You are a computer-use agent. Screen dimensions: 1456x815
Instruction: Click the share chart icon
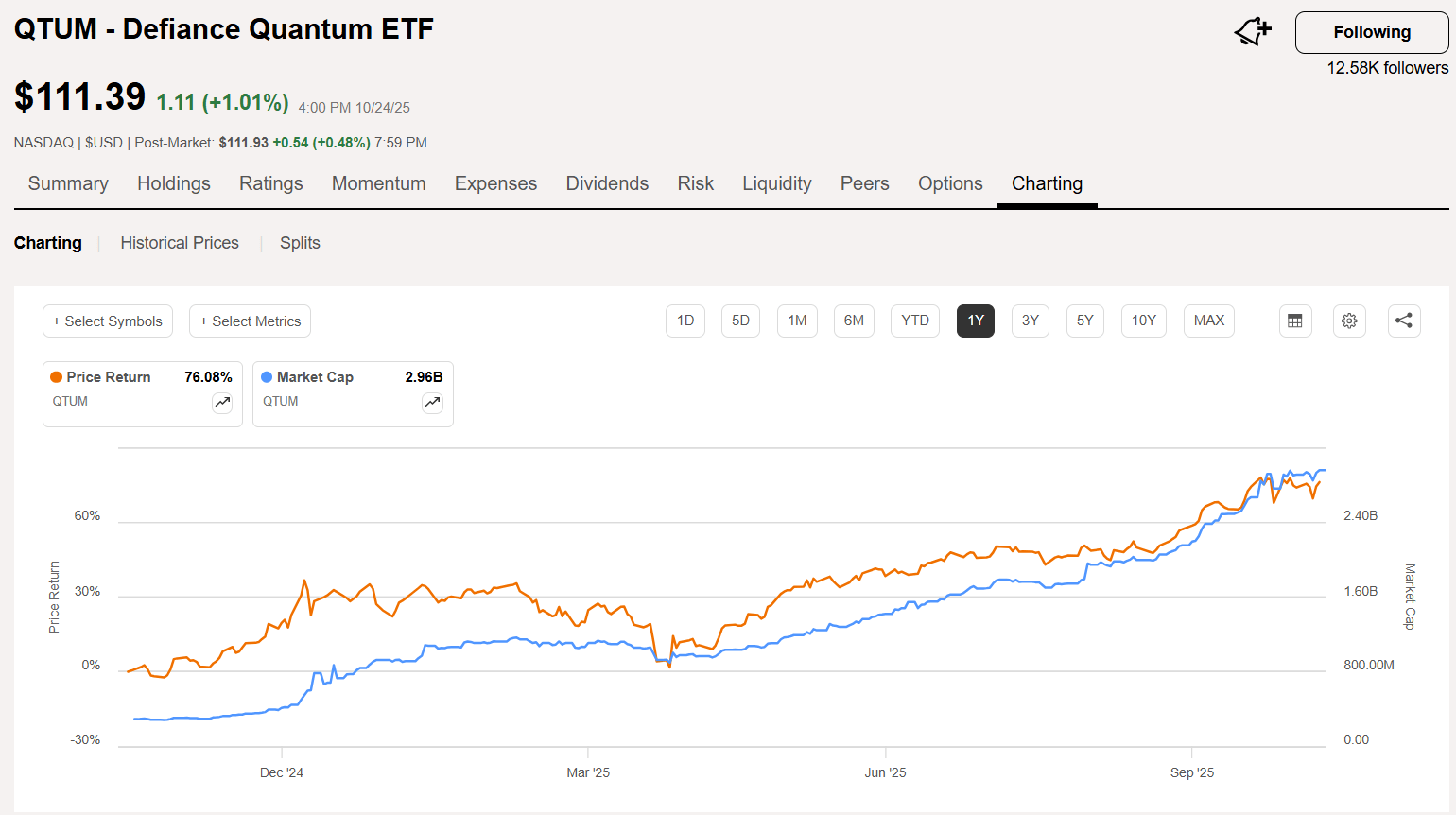coord(1404,321)
